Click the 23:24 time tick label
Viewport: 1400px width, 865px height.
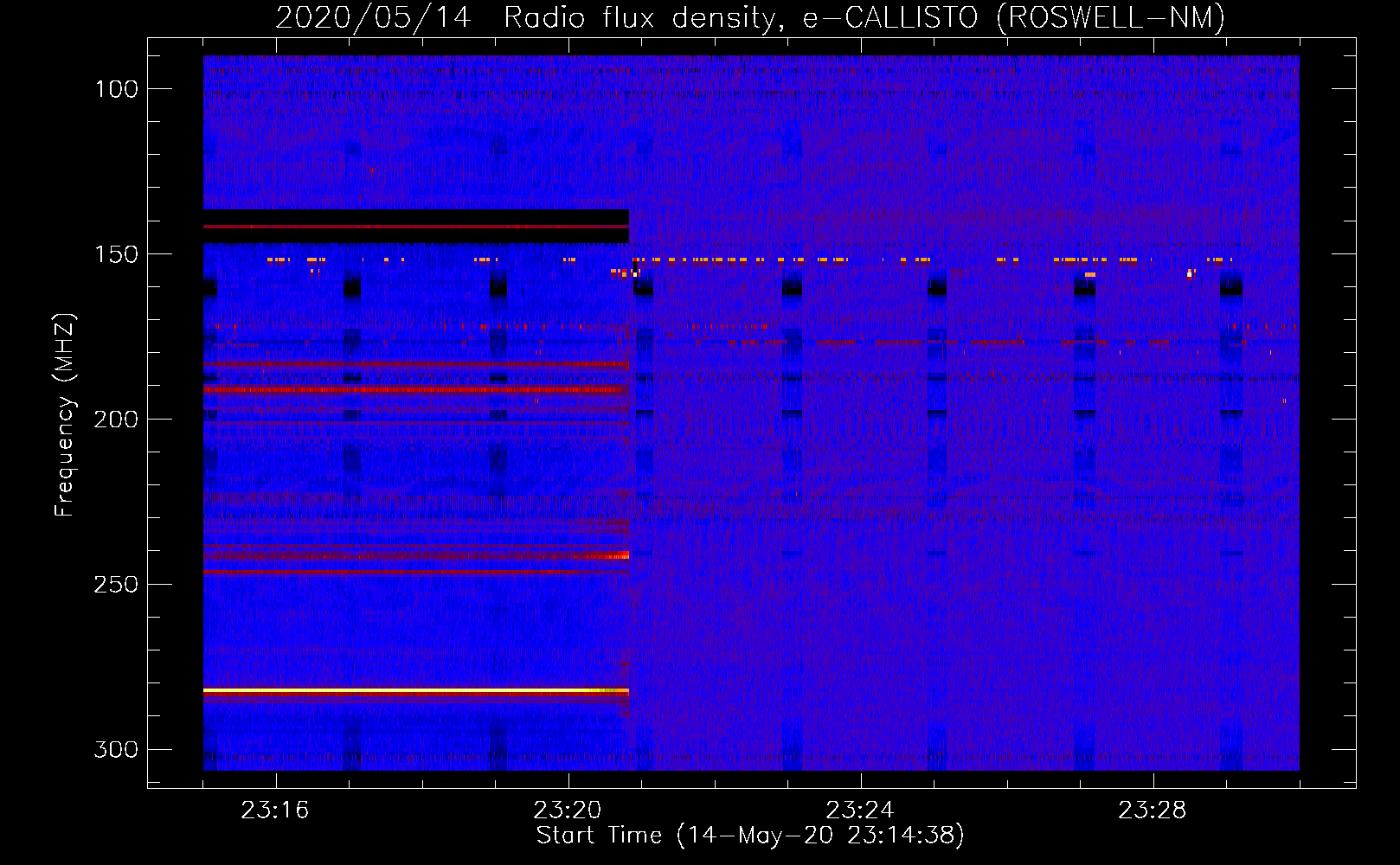pos(860,811)
